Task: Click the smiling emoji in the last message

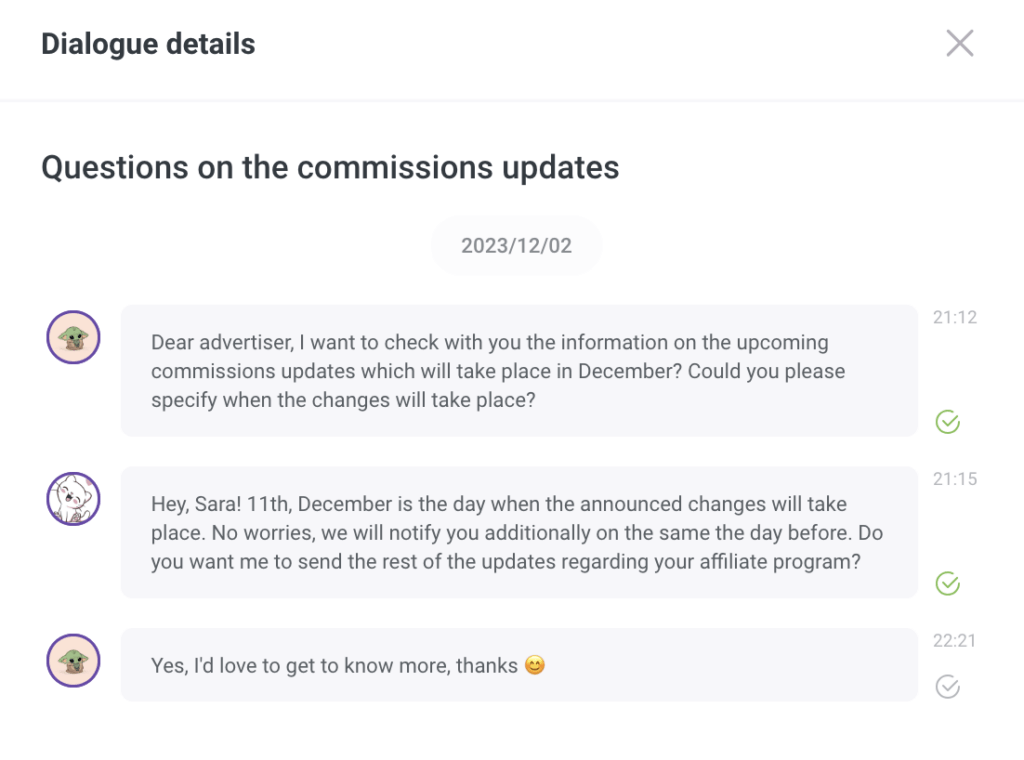Action: tap(535, 664)
